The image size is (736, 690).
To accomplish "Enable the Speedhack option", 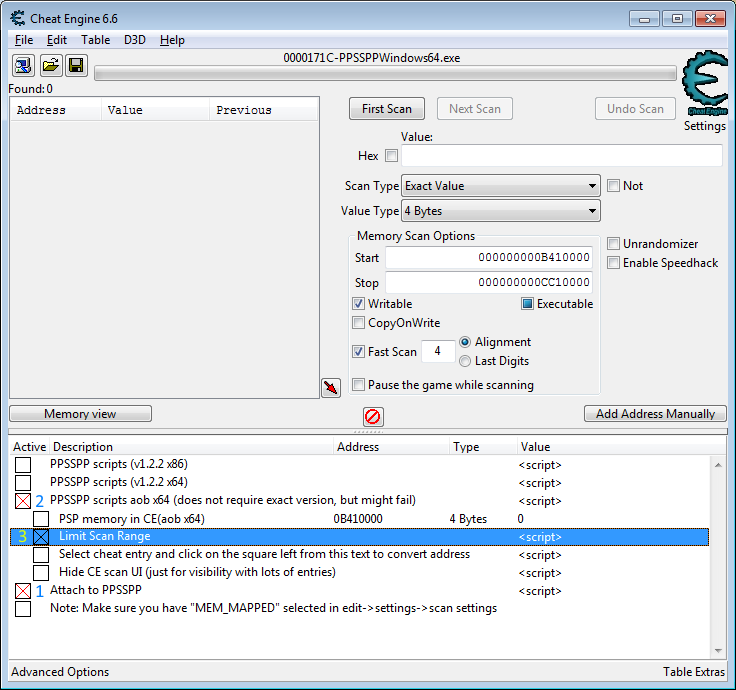I will 614,263.
